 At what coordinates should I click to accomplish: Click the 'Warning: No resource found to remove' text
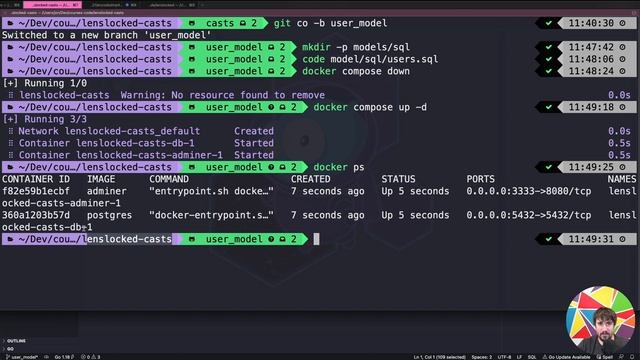222,95
